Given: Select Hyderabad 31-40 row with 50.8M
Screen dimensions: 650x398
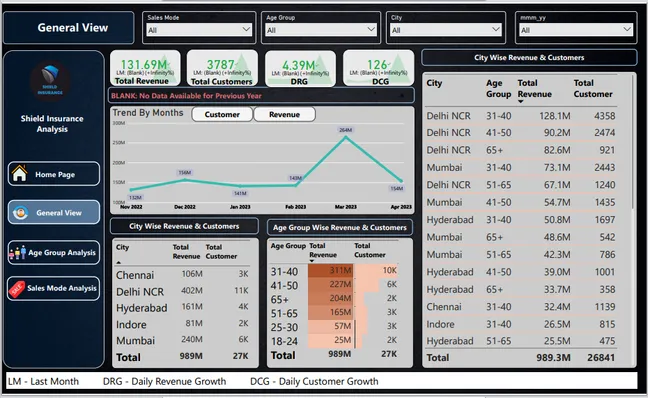Looking at the screenshot, I should 521,220.
